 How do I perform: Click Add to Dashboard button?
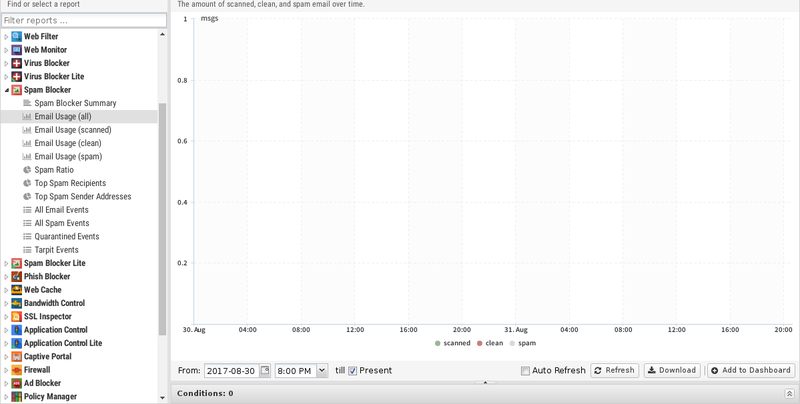point(751,370)
